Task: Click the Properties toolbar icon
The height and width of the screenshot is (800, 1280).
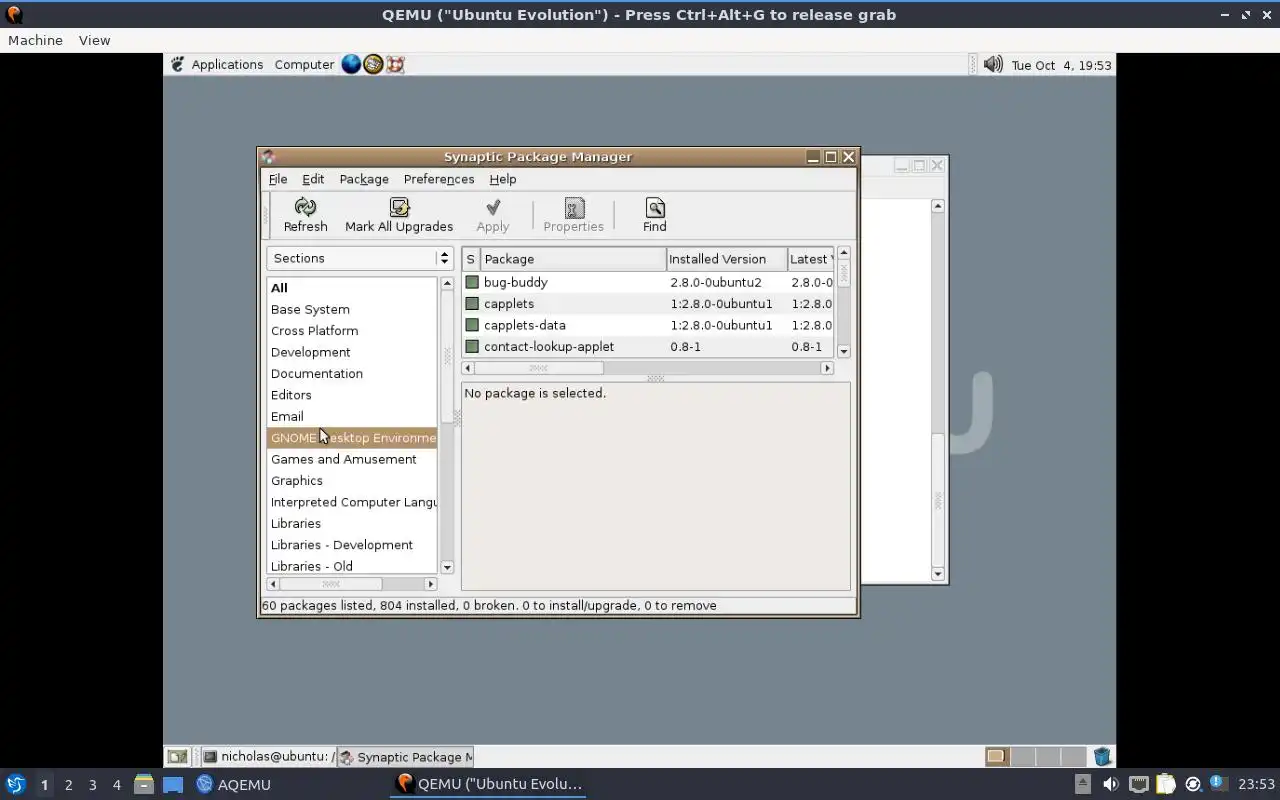Action: 574,207
